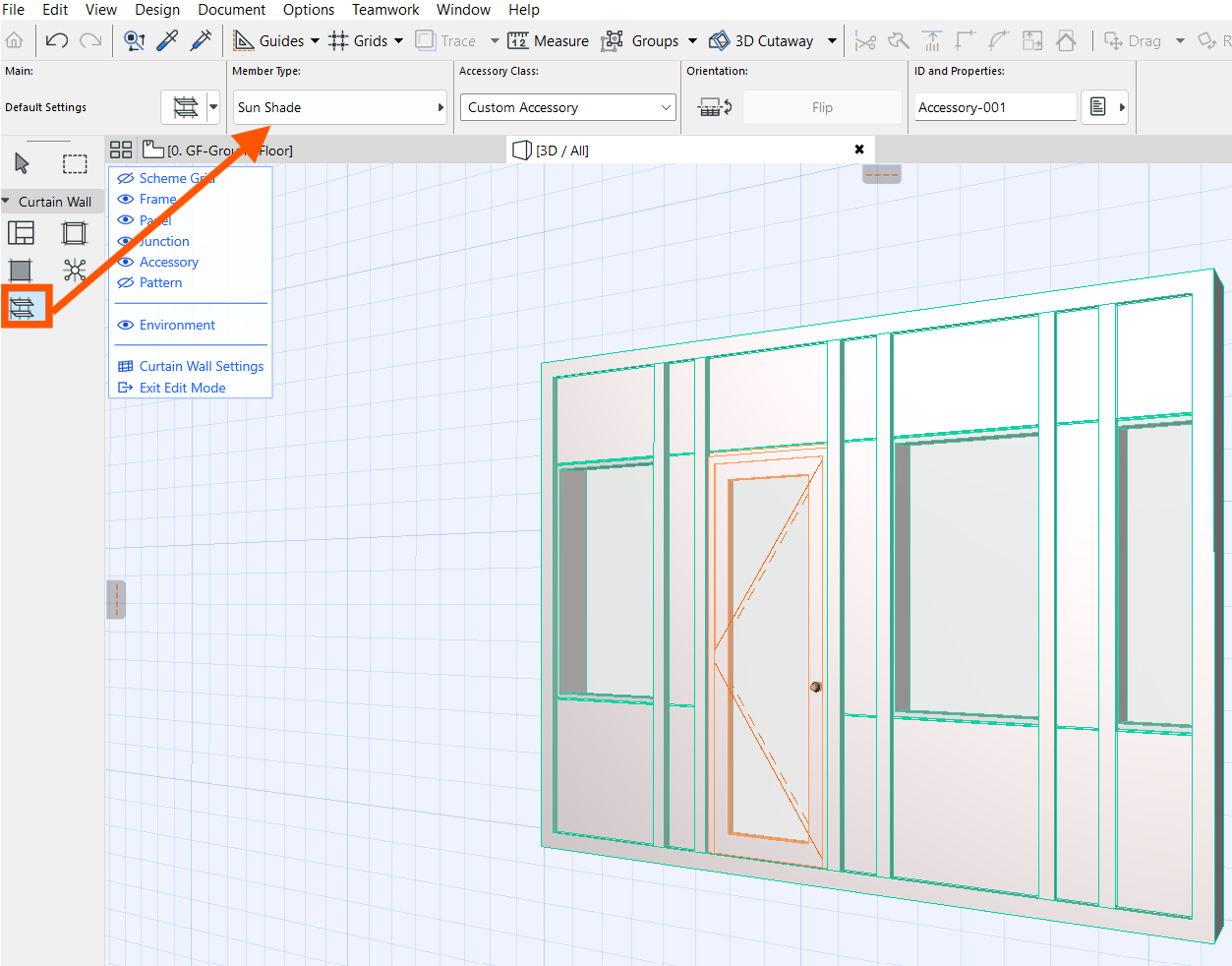Toggle Pattern visibility

(x=126, y=282)
